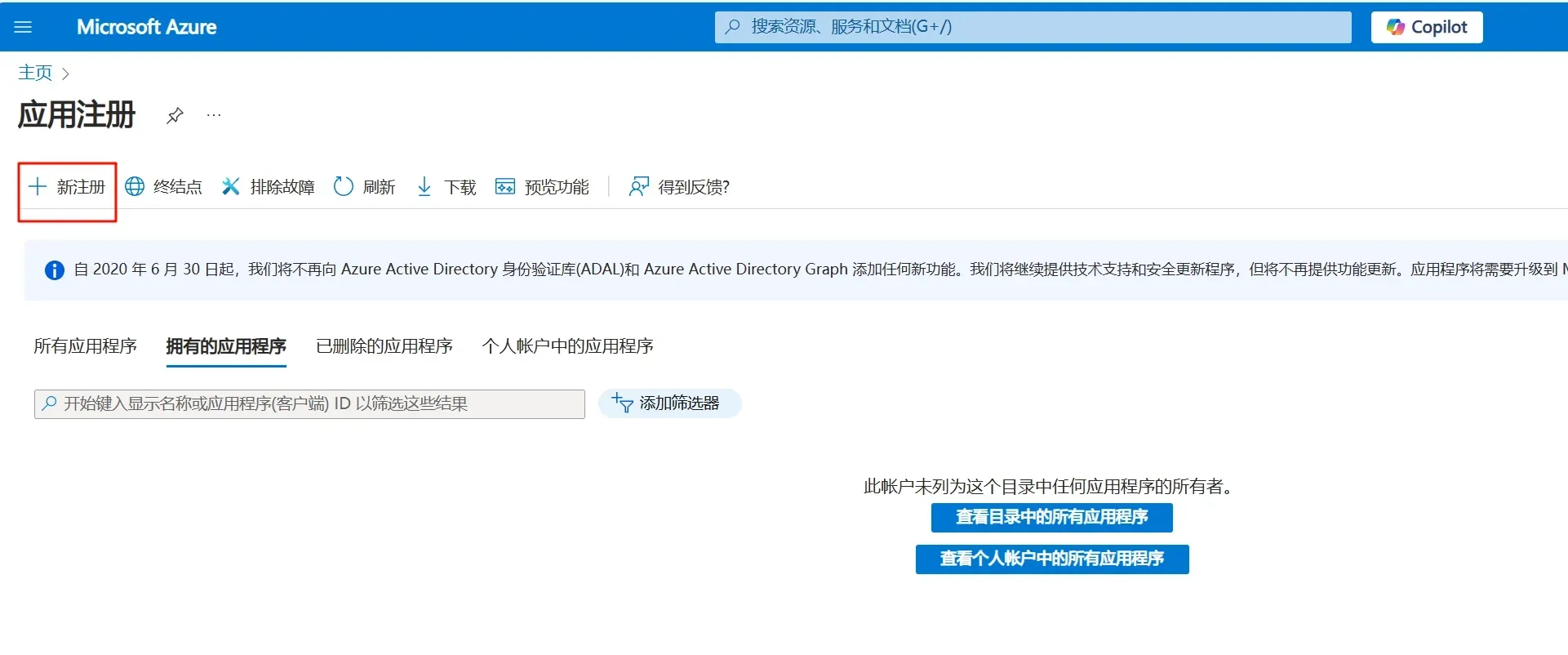Click the feedback person icon
1568x655 pixels.
[639, 187]
